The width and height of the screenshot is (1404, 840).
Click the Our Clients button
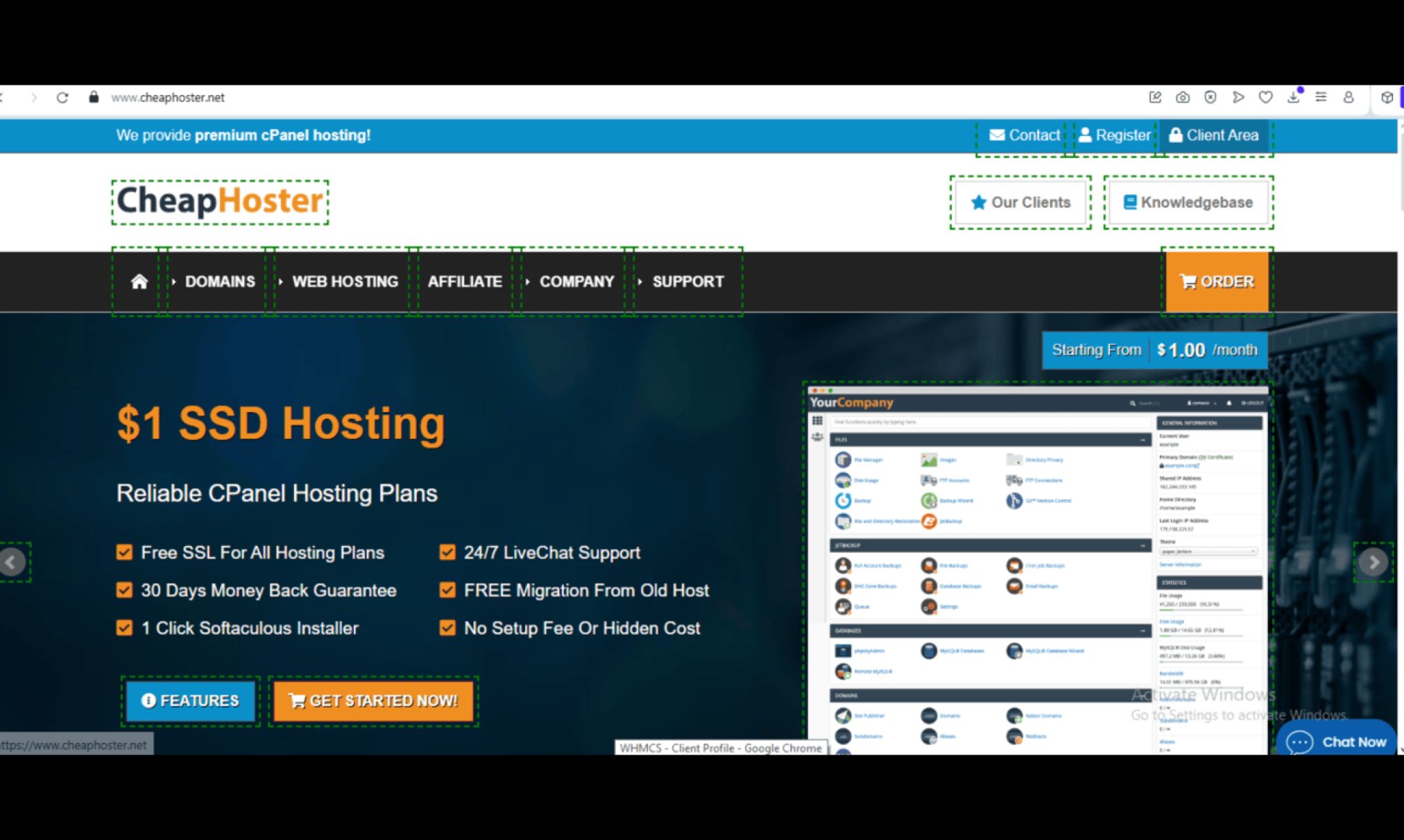point(1021,202)
